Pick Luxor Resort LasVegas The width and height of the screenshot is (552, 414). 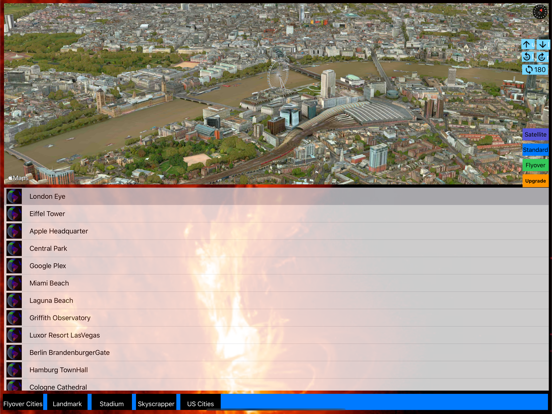(x=276, y=335)
